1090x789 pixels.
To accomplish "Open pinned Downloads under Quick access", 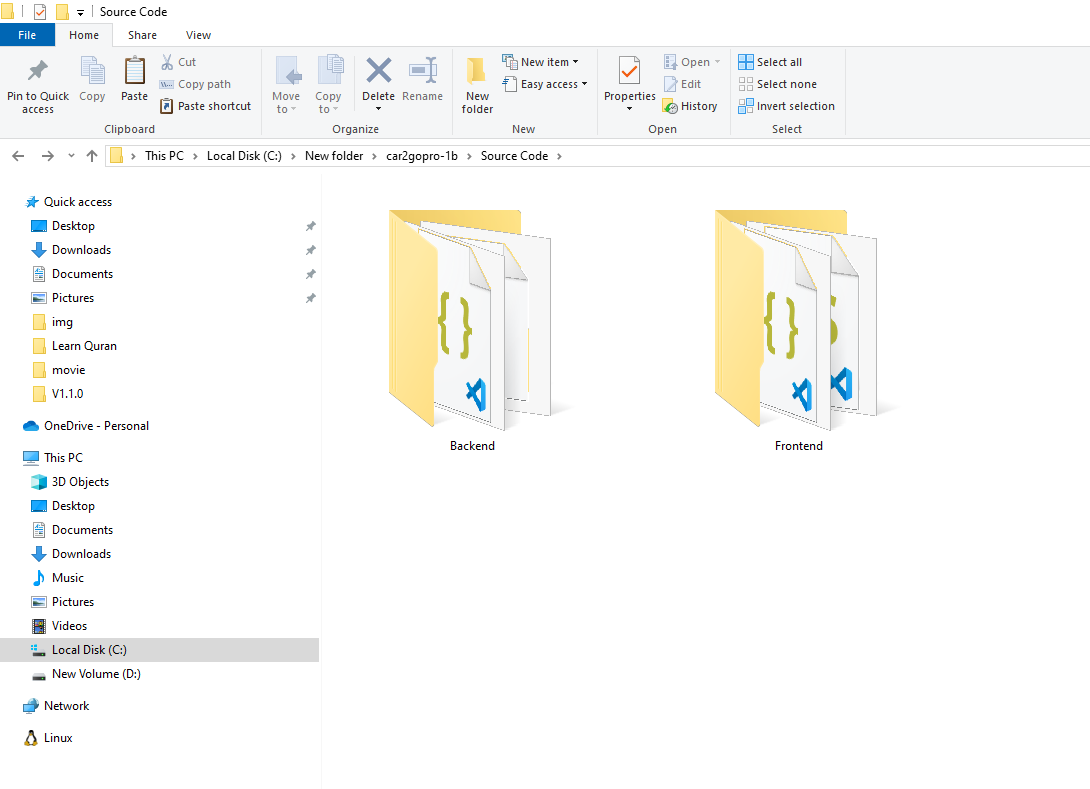I will 81,250.
